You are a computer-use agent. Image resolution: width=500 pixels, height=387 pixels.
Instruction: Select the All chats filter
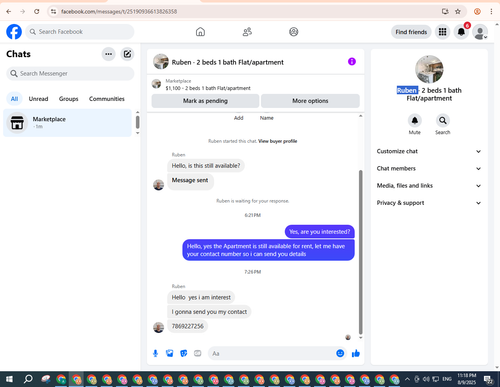click(14, 99)
